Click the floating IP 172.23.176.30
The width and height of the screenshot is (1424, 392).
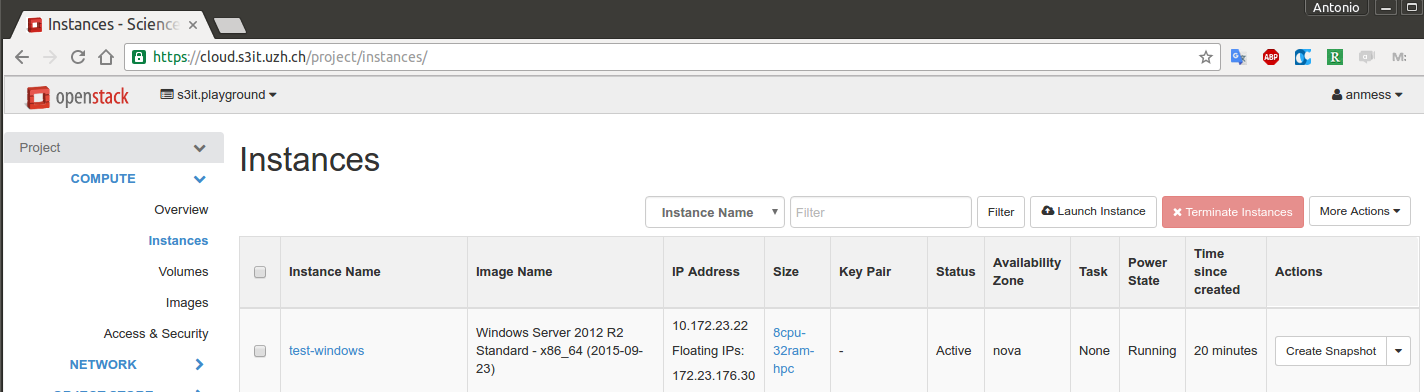click(713, 376)
